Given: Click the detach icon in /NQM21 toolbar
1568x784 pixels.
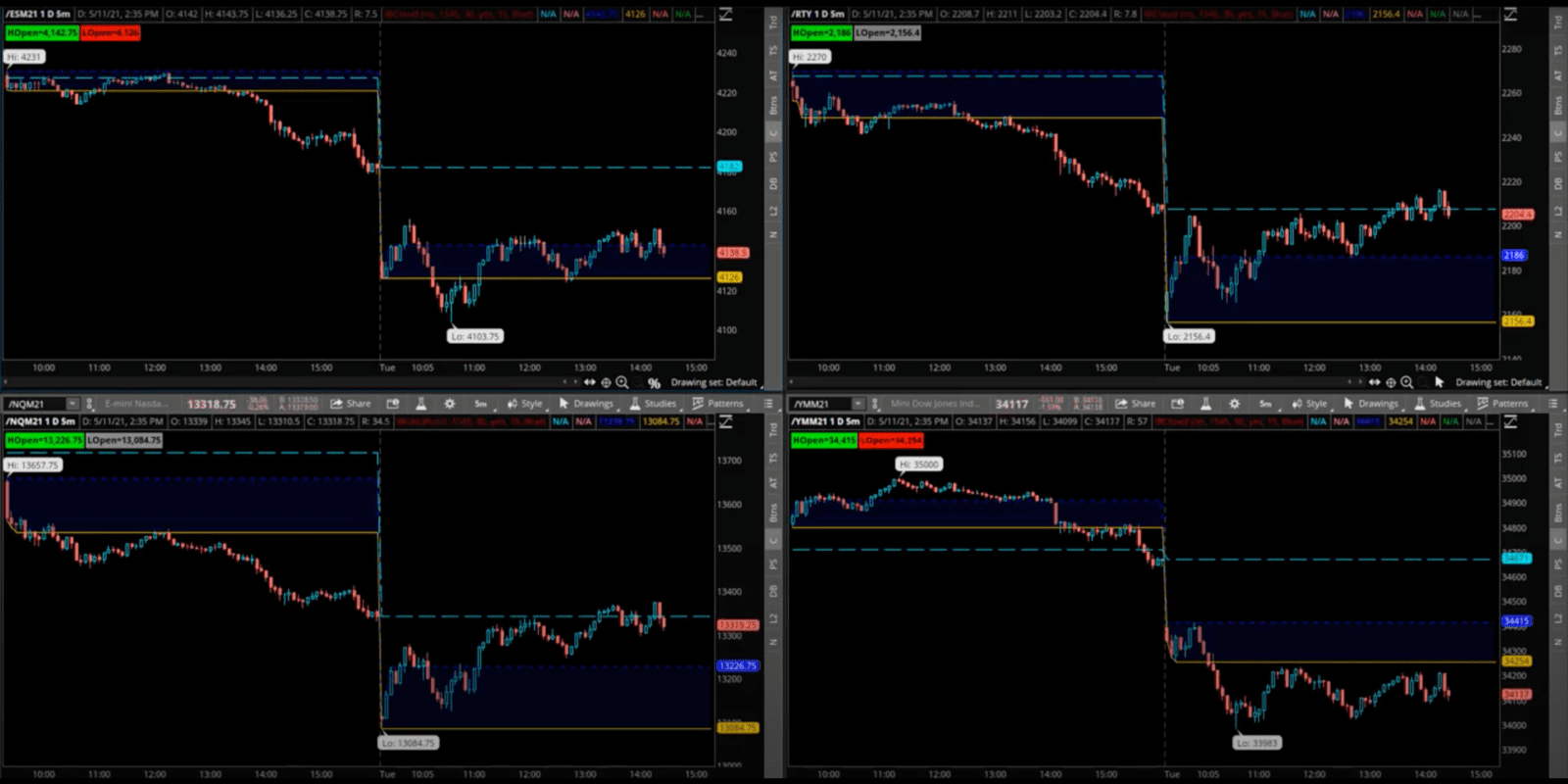Looking at the screenshot, I should coord(393,404).
